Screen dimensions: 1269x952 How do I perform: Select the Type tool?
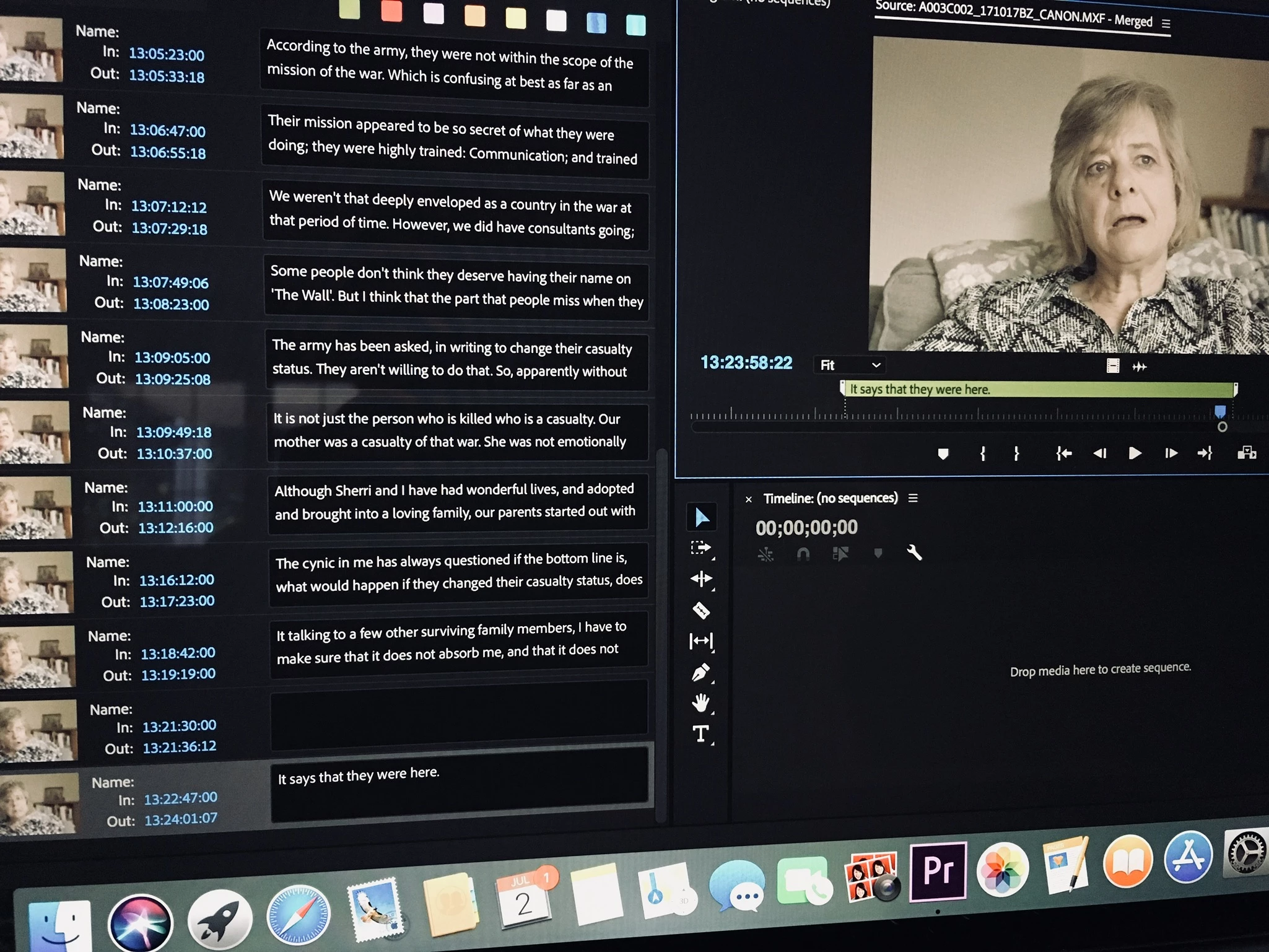[x=700, y=734]
